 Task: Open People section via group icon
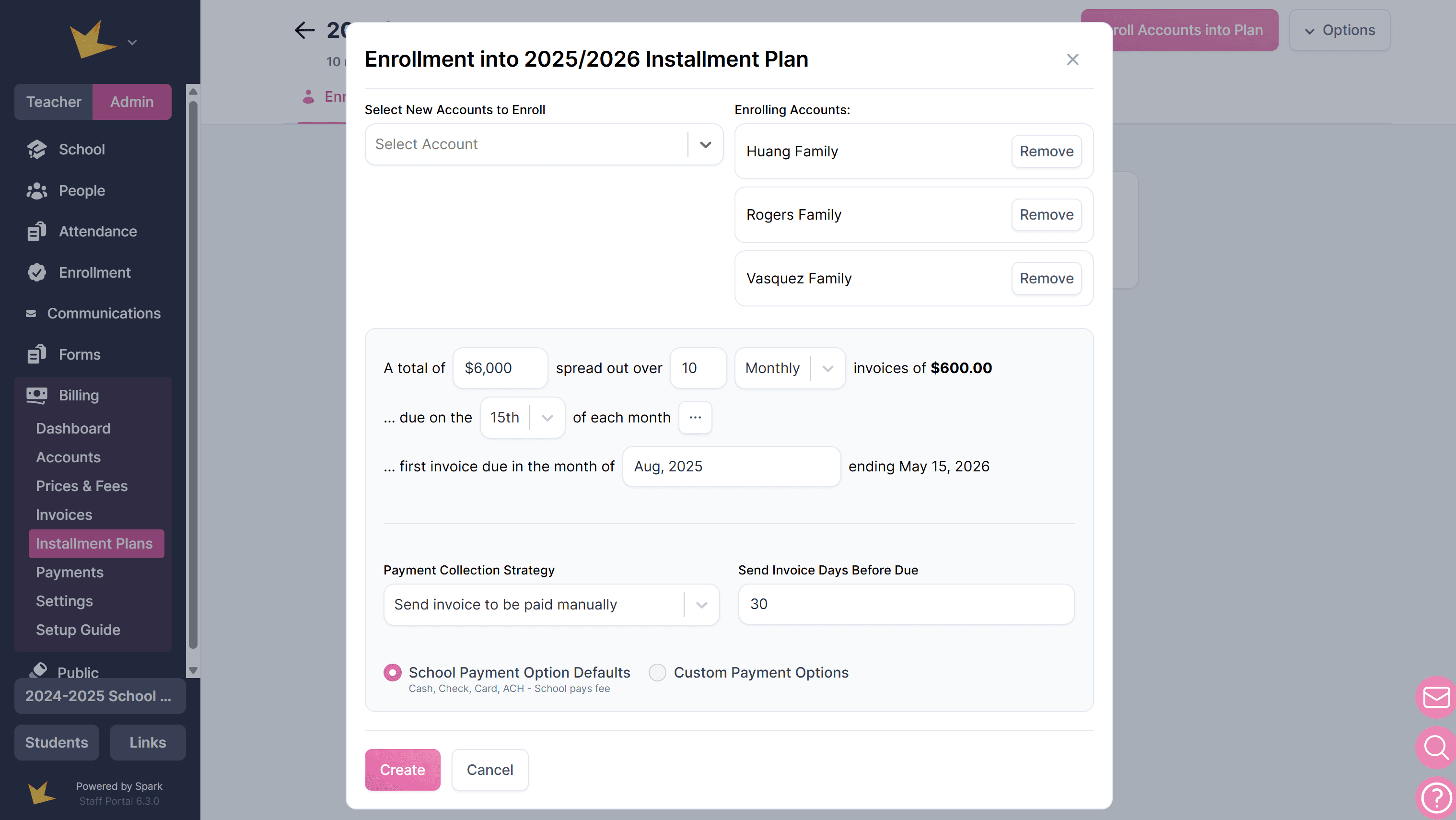point(37,190)
